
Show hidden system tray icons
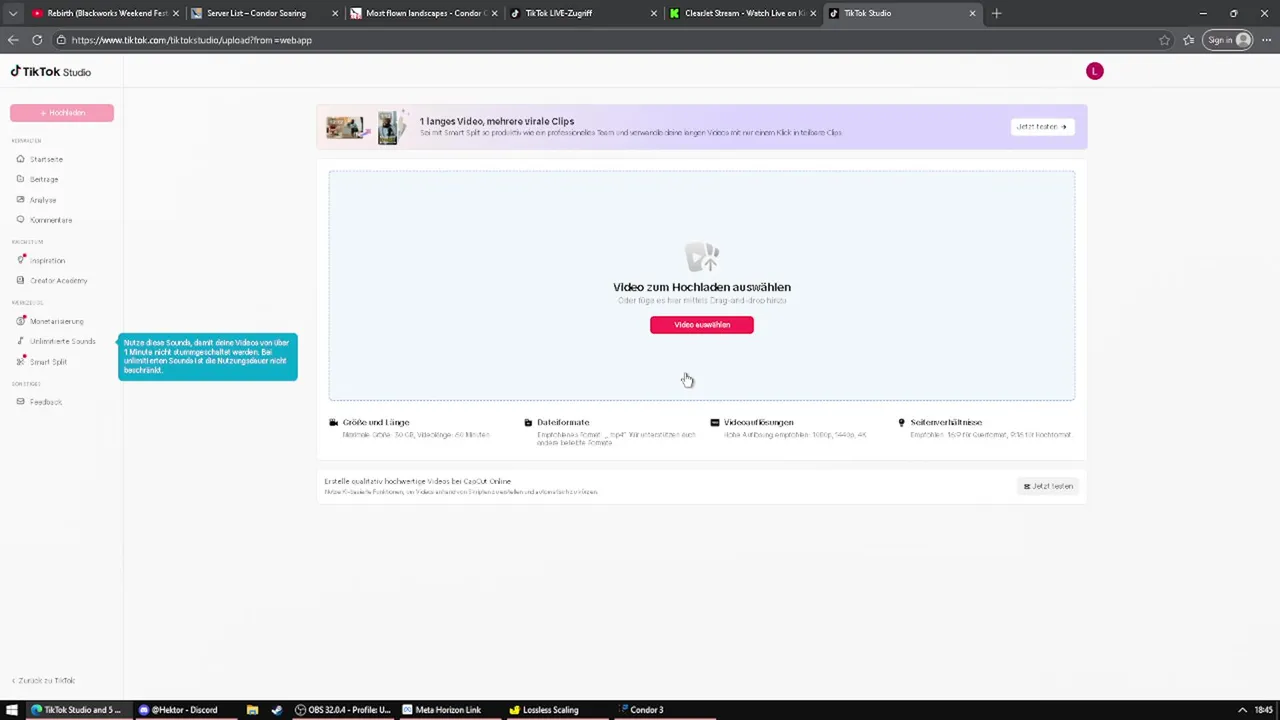click(x=1242, y=710)
